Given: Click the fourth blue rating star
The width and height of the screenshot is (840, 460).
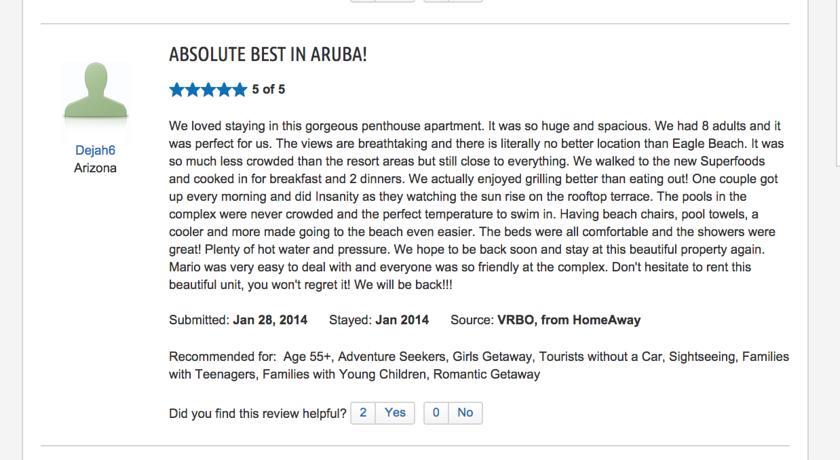Looking at the screenshot, I should pyautogui.click(x=224, y=90).
